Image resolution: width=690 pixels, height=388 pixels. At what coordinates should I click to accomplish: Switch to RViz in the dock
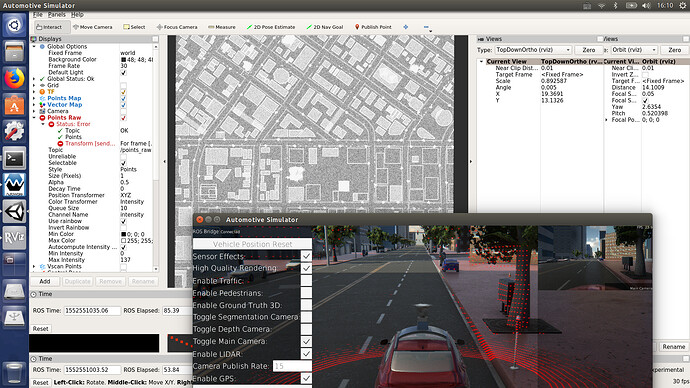coord(14,238)
